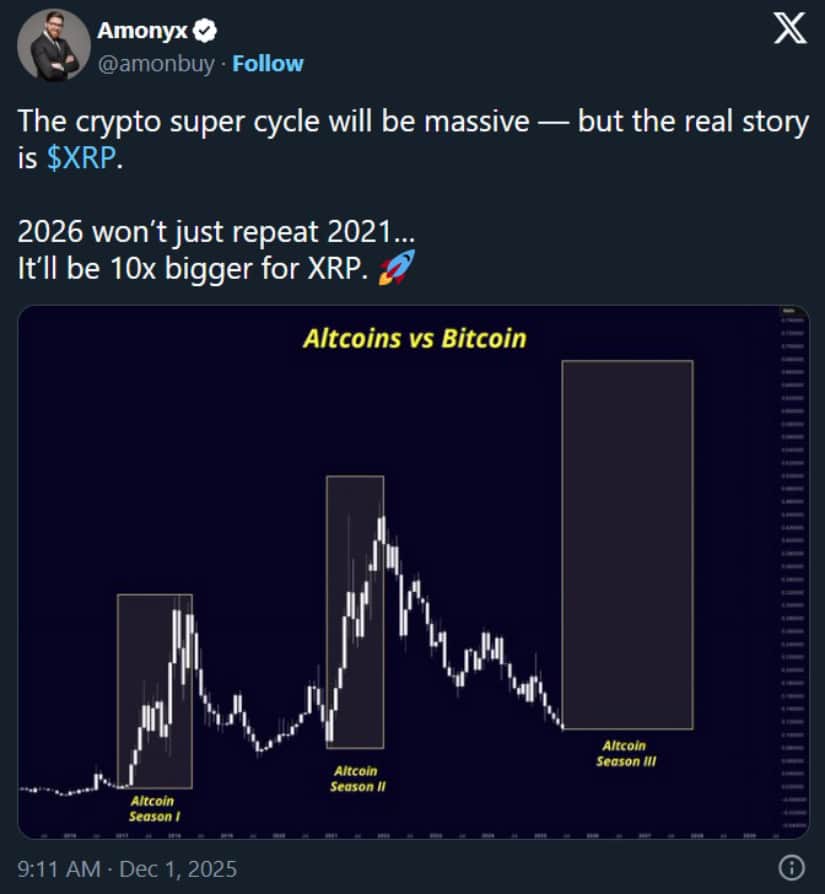Click the Follow button
Screen dimensions: 825x894
point(268,63)
